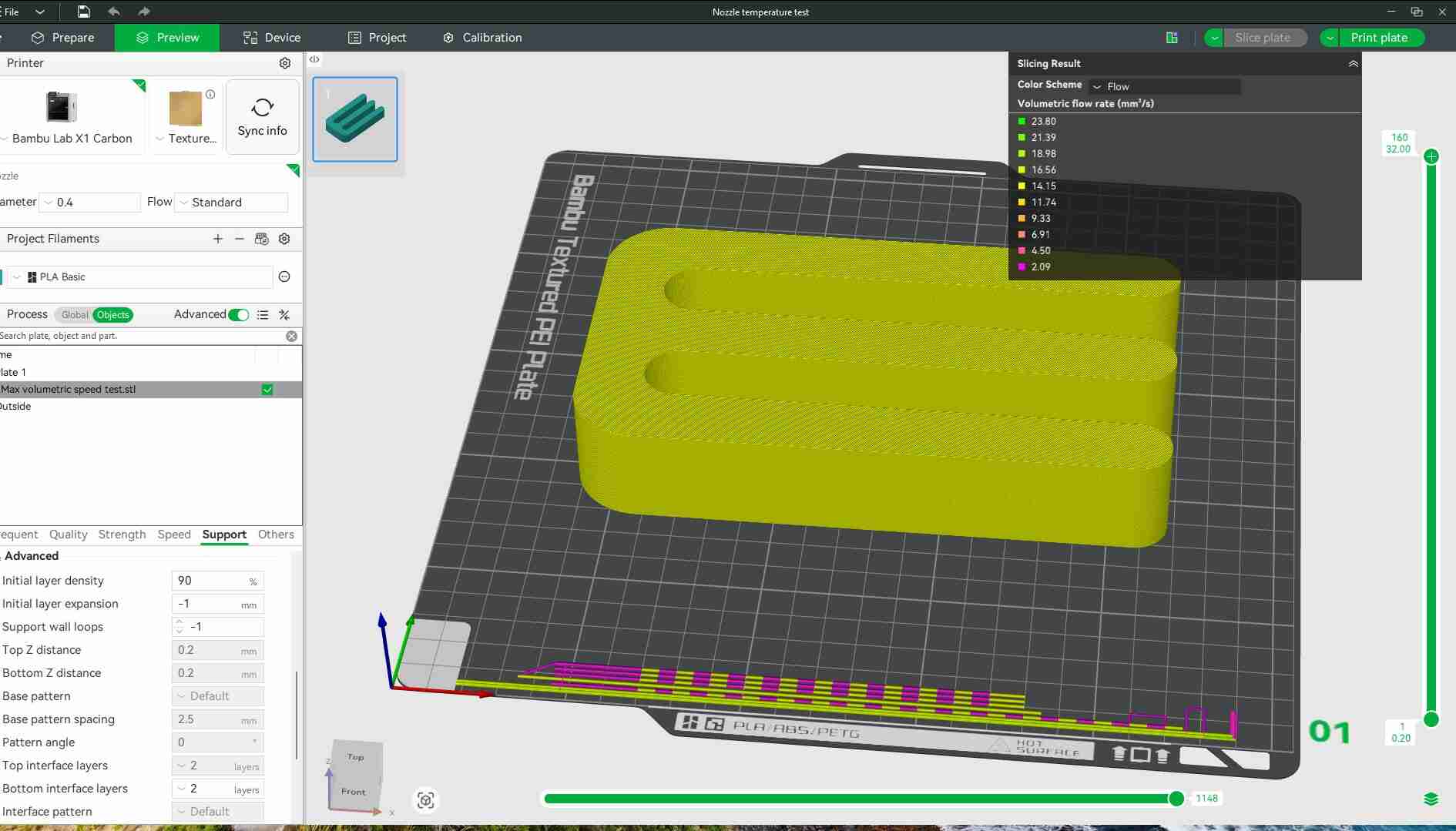Uncheck Max volumetric speed test.stl checkbox
Image resolution: width=1456 pixels, height=831 pixels.
tap(267, 390)
